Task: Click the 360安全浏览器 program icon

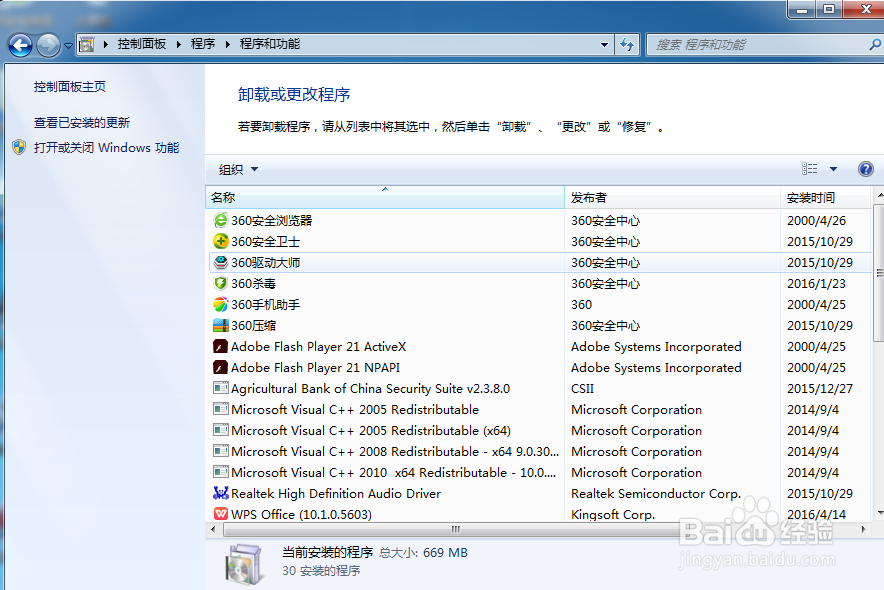Action: (x=220, y=220)
